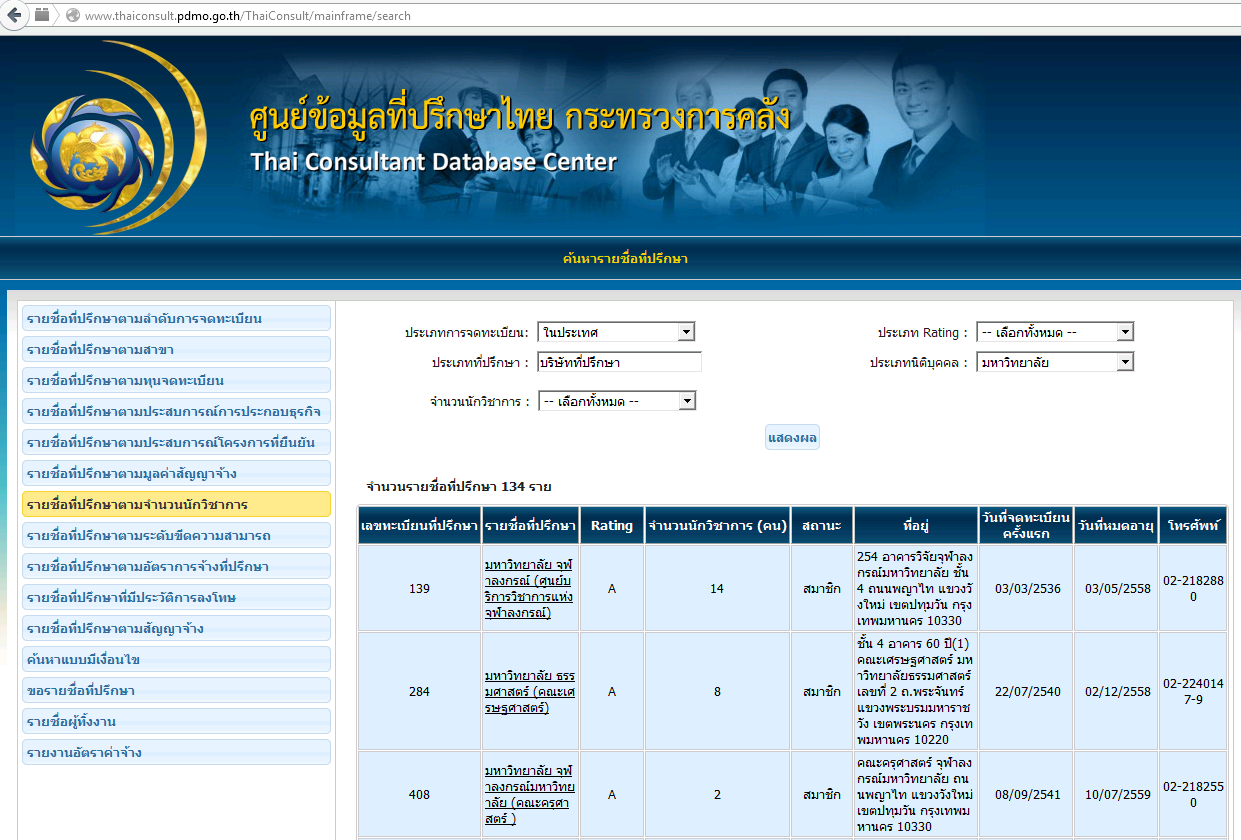Viewport: 1241px width, 840px height.
Task: Click the ขอรายชื่อที่ปรึกษา menu item
Action: (x=176, y=690)
